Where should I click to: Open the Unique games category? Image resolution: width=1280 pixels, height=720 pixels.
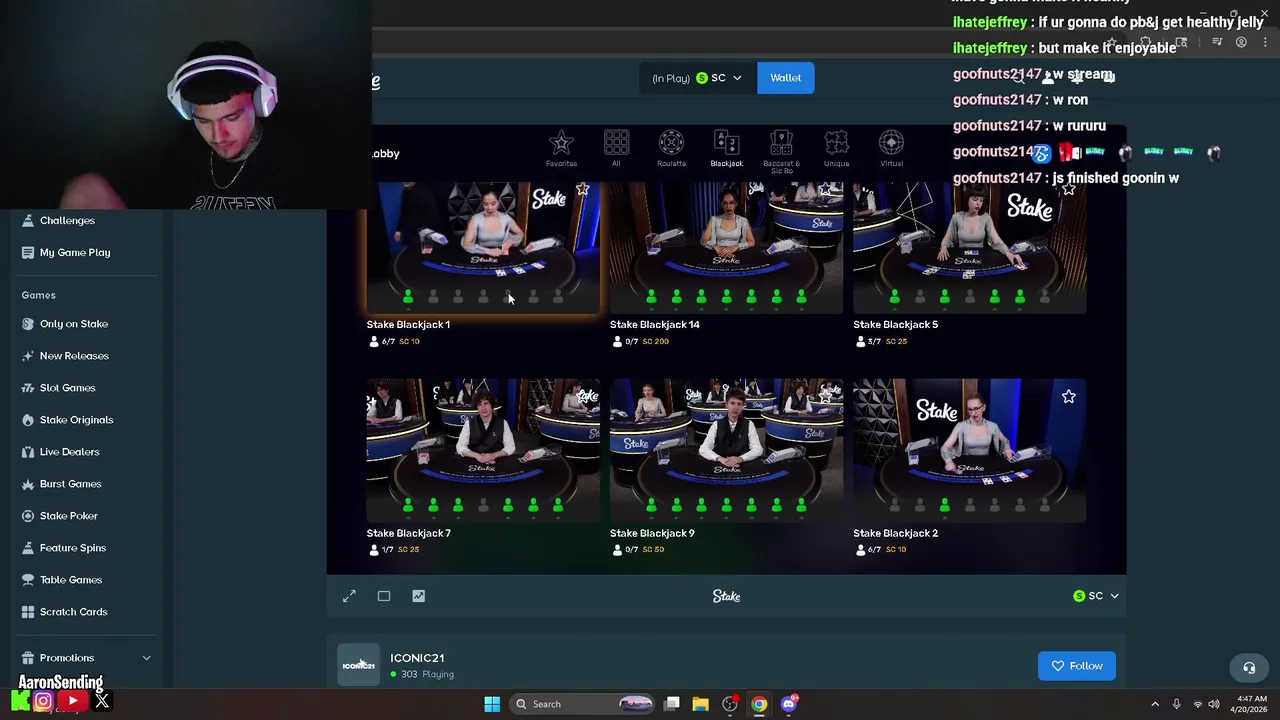(836, 148)
